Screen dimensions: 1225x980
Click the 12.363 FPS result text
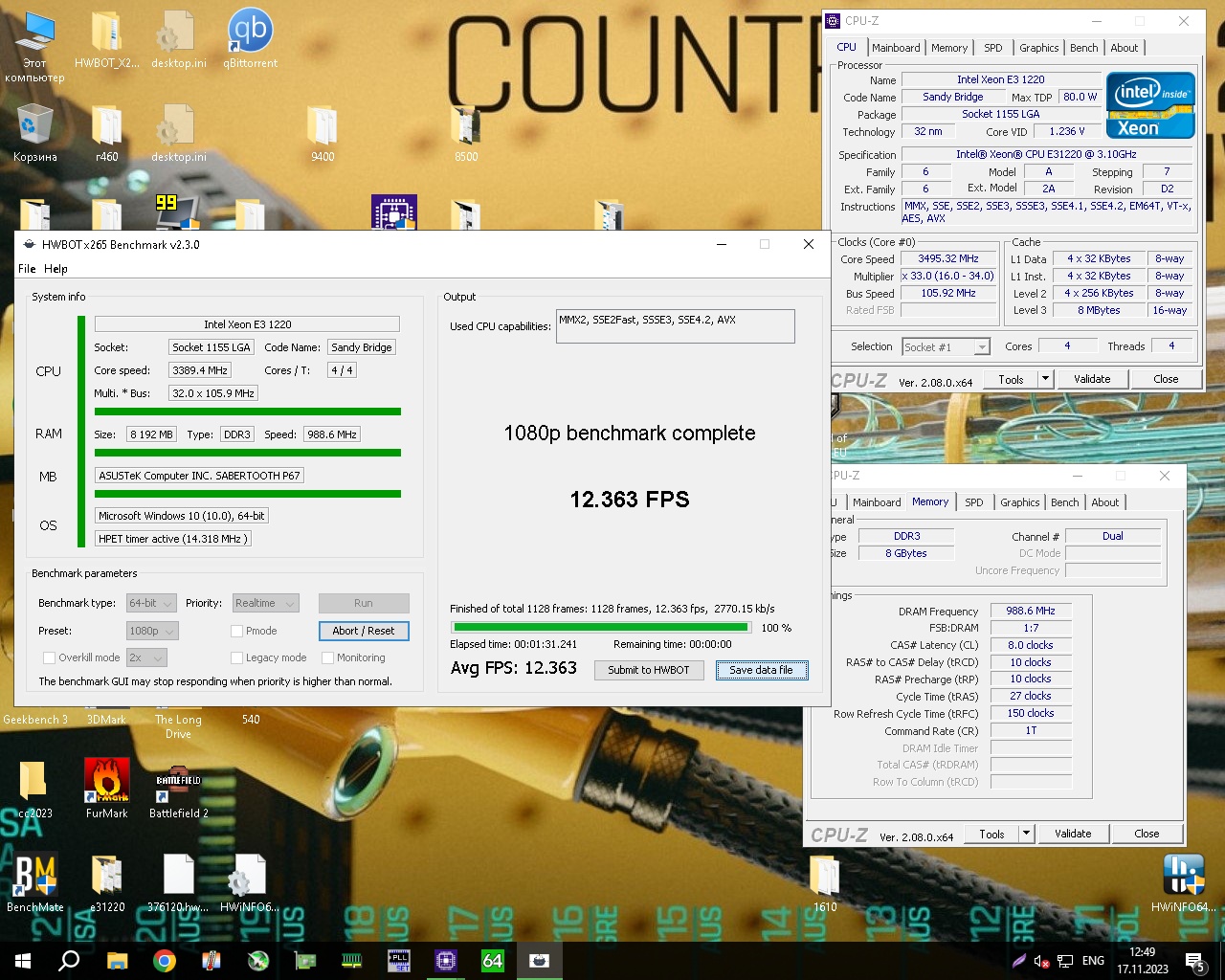click(630, 500)
